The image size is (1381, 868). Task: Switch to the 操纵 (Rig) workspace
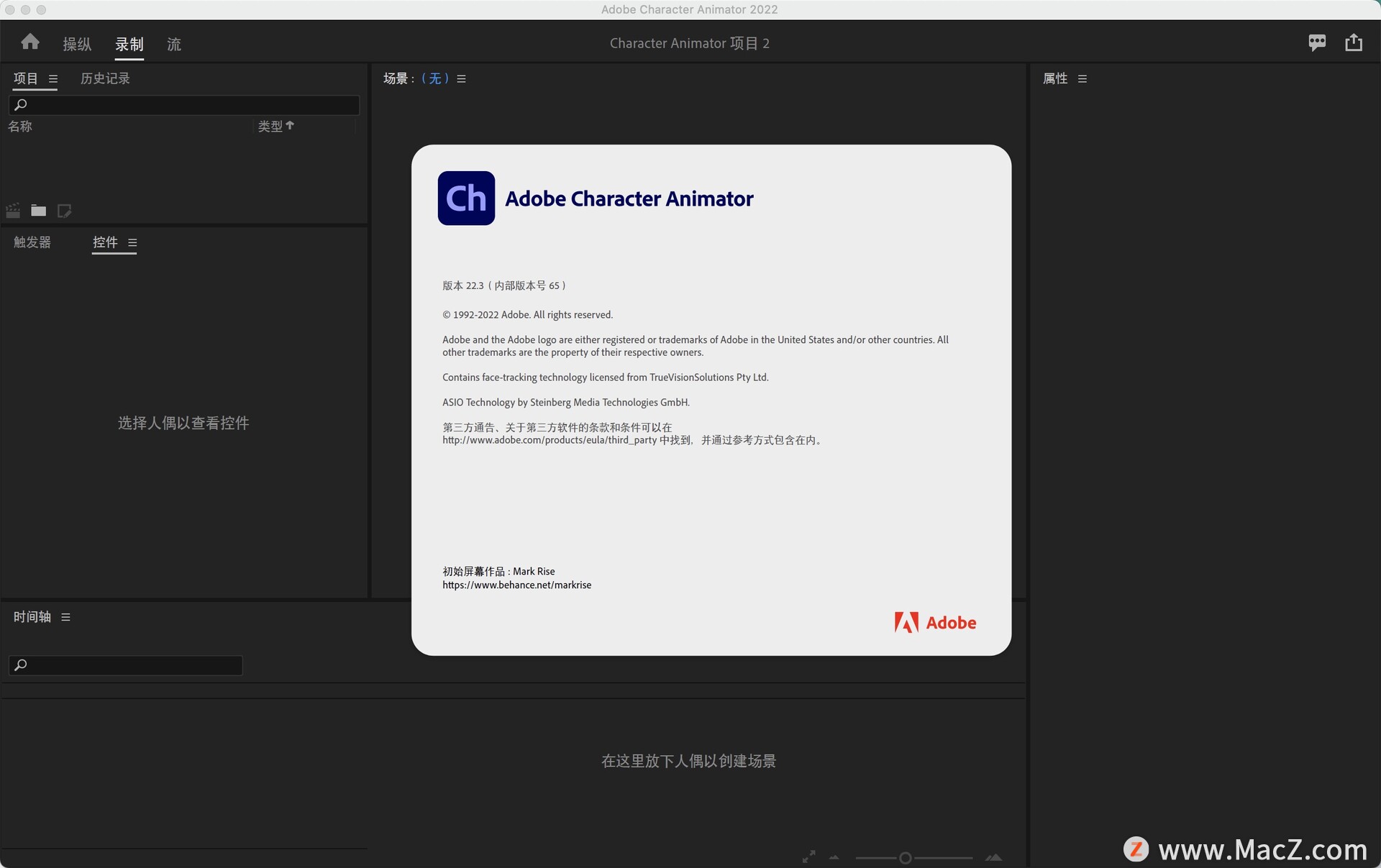click(x=77, y=44)
